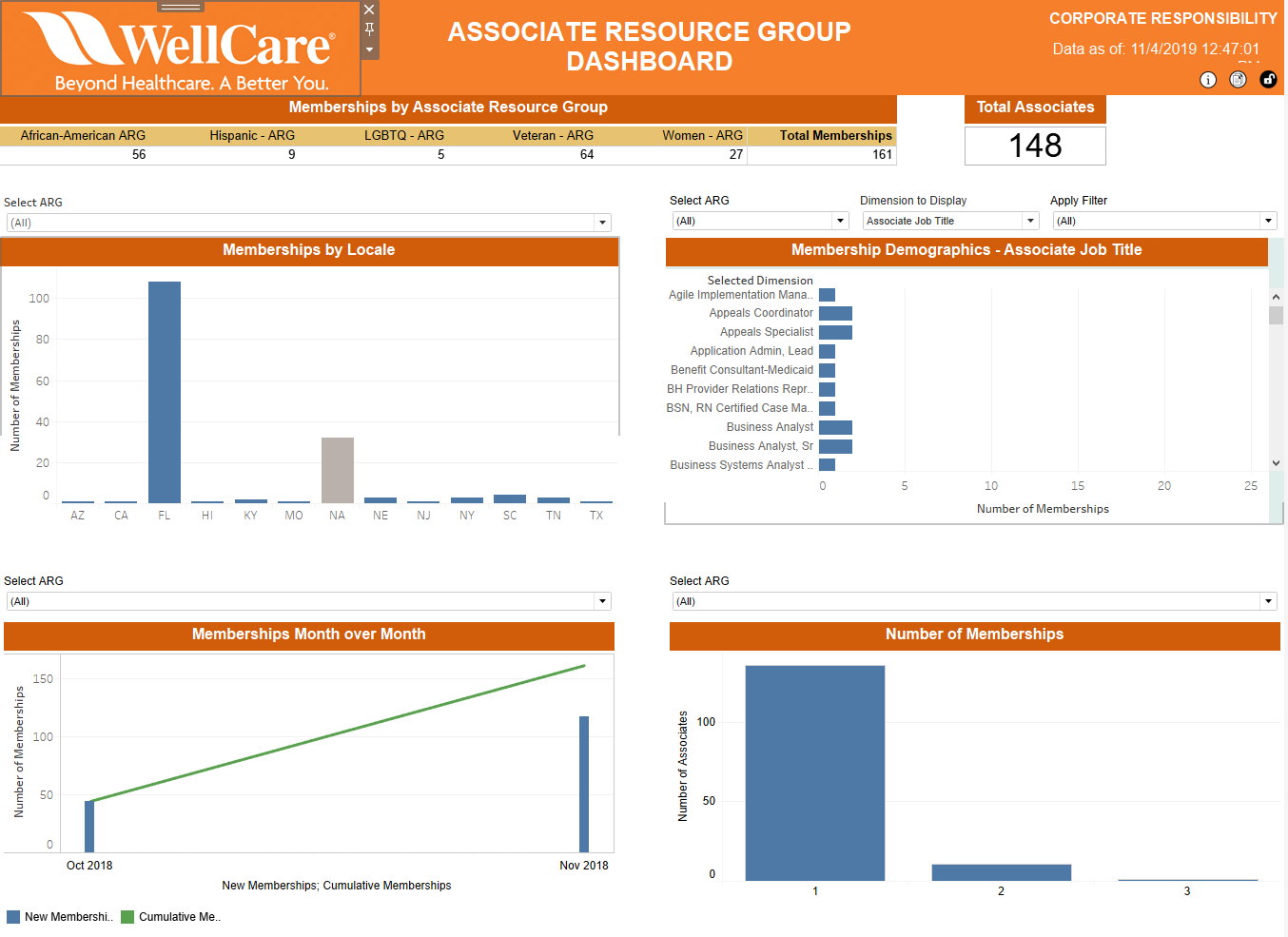
Task: Click the Total Associates value 148
Action: (x=1035, y=145)
